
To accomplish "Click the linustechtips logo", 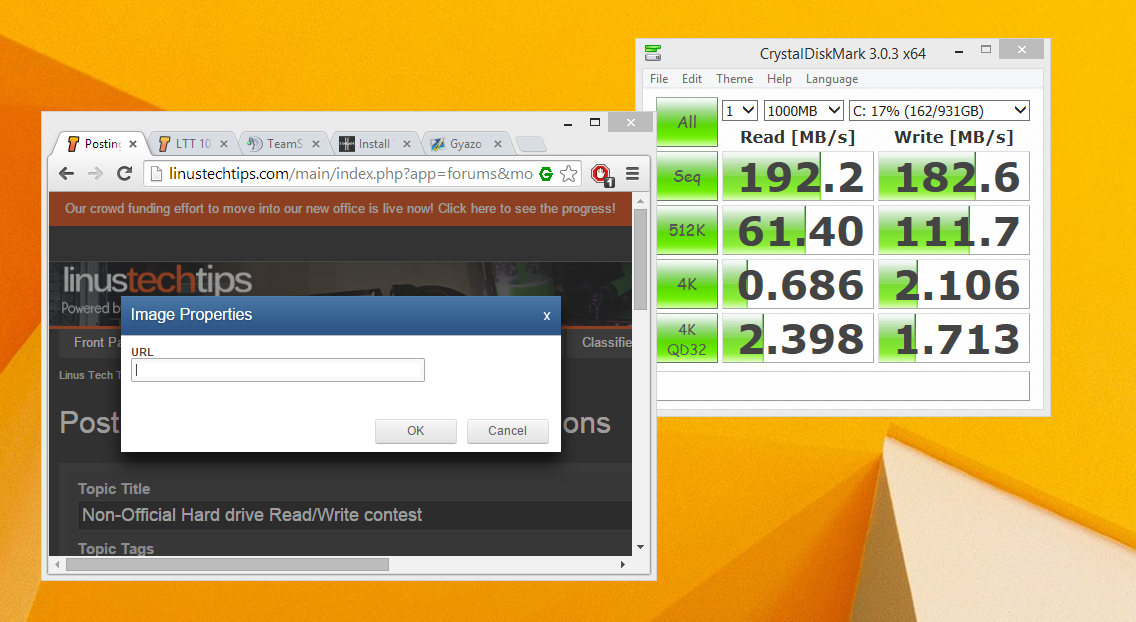I will [157, 281].
